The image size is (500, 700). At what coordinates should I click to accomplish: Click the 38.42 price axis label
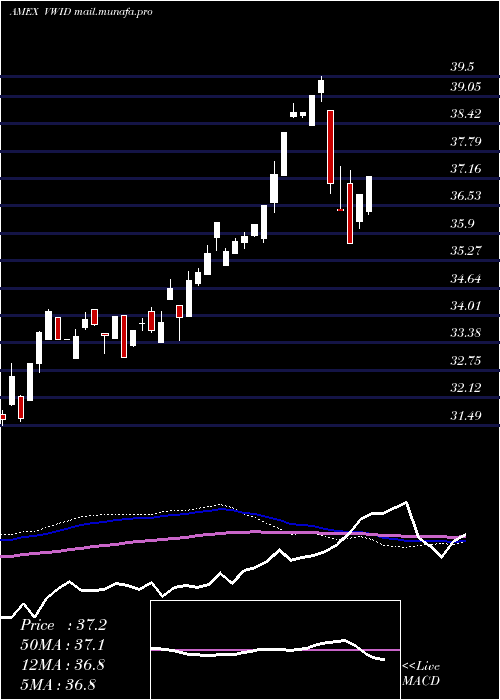[x=465, y=114]
